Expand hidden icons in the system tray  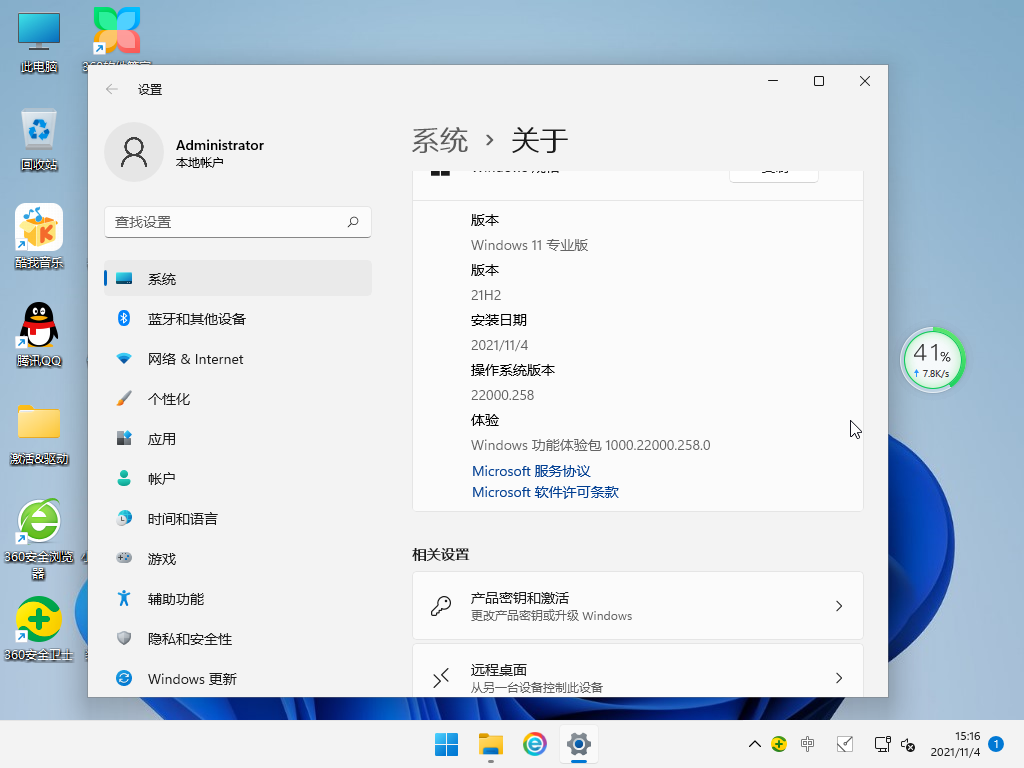coord(753,744)
